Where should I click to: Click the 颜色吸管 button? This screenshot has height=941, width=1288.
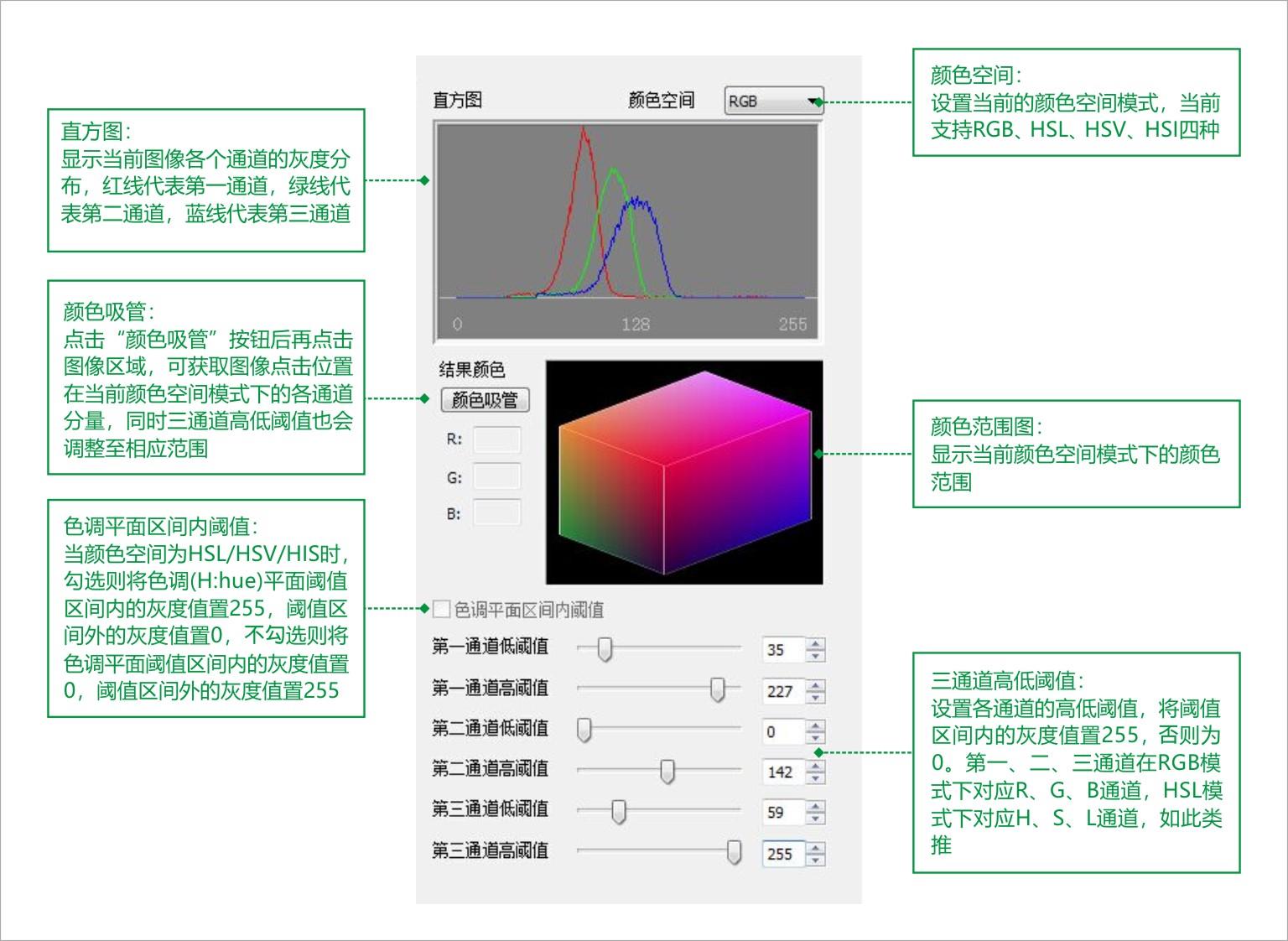pos(485,400)
